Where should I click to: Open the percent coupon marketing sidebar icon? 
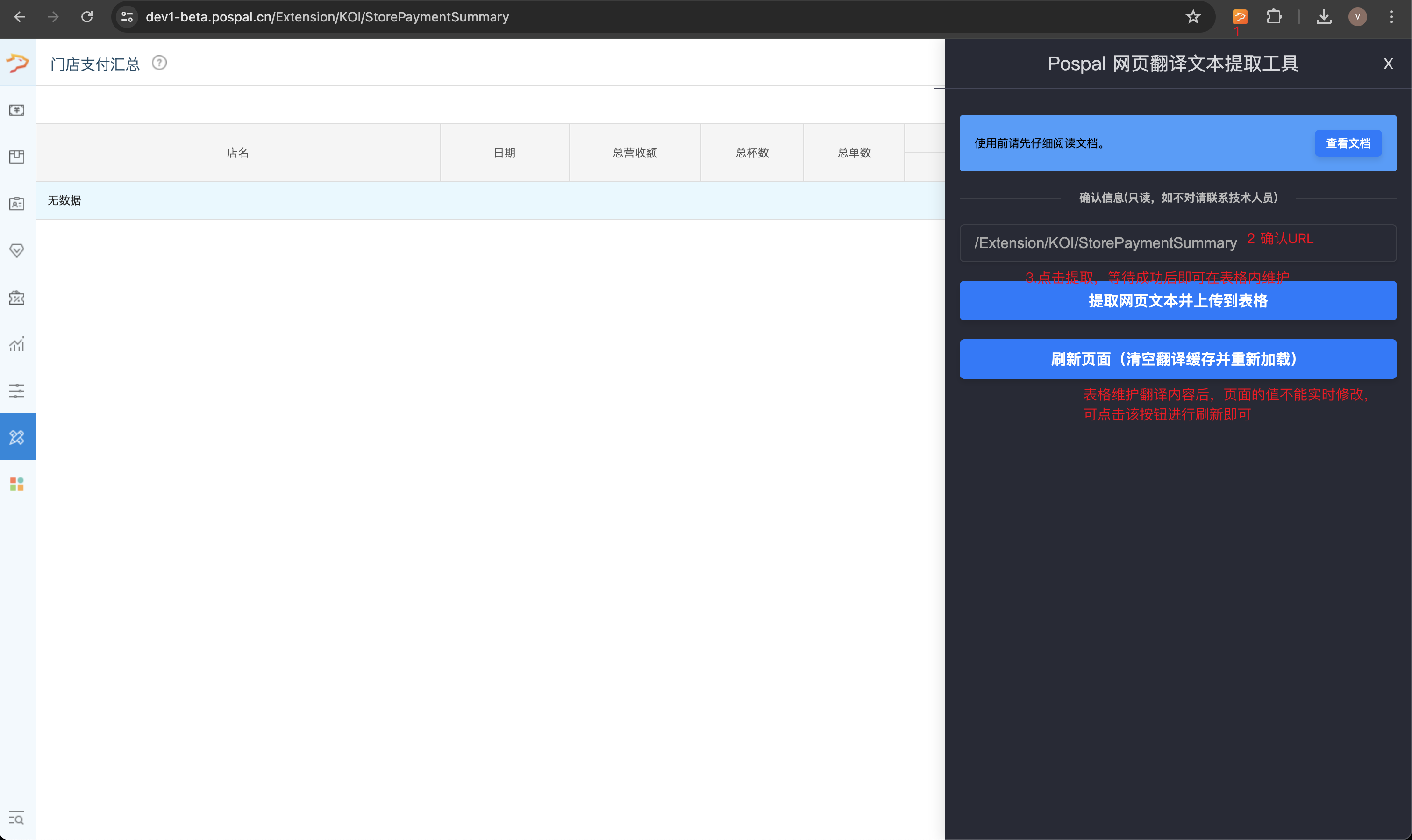point(17,298)
